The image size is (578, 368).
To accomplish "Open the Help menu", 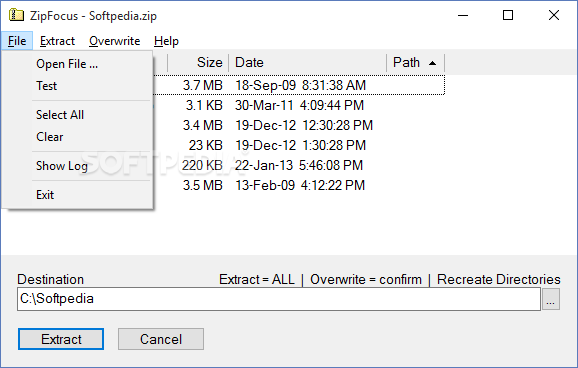I will click(166, 41).
